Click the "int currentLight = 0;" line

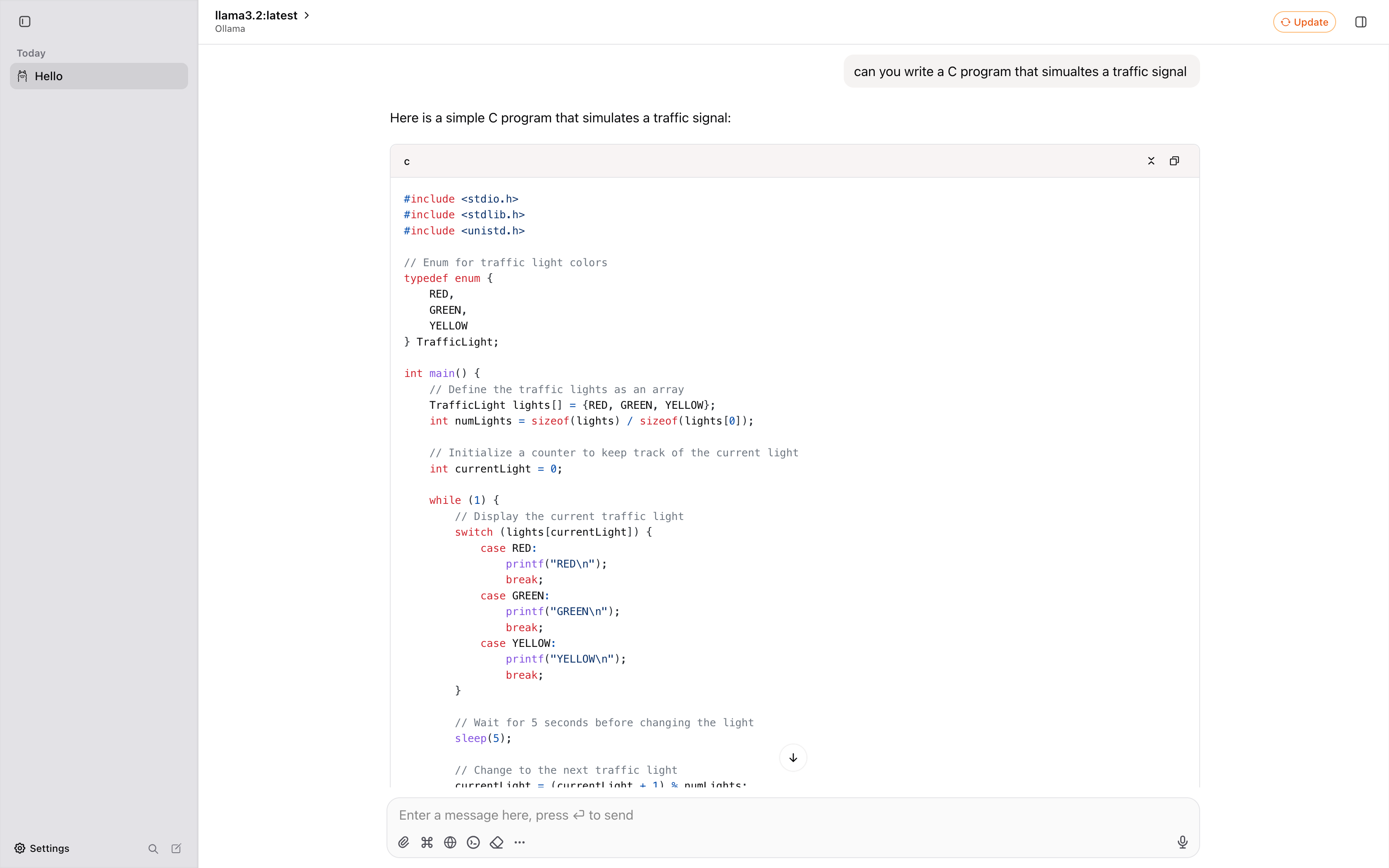(496, 468)
